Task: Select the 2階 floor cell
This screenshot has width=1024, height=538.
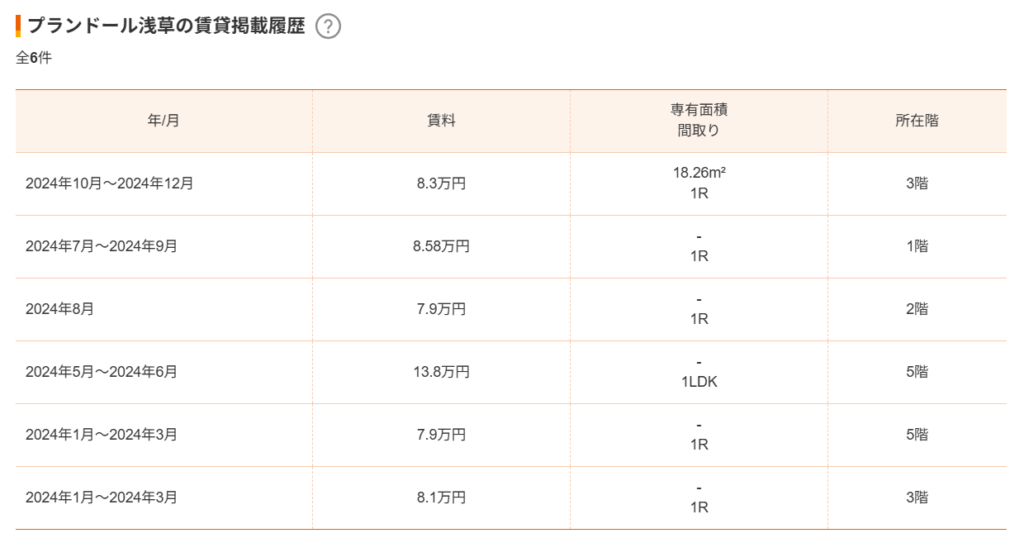Action: pos(917,309)
